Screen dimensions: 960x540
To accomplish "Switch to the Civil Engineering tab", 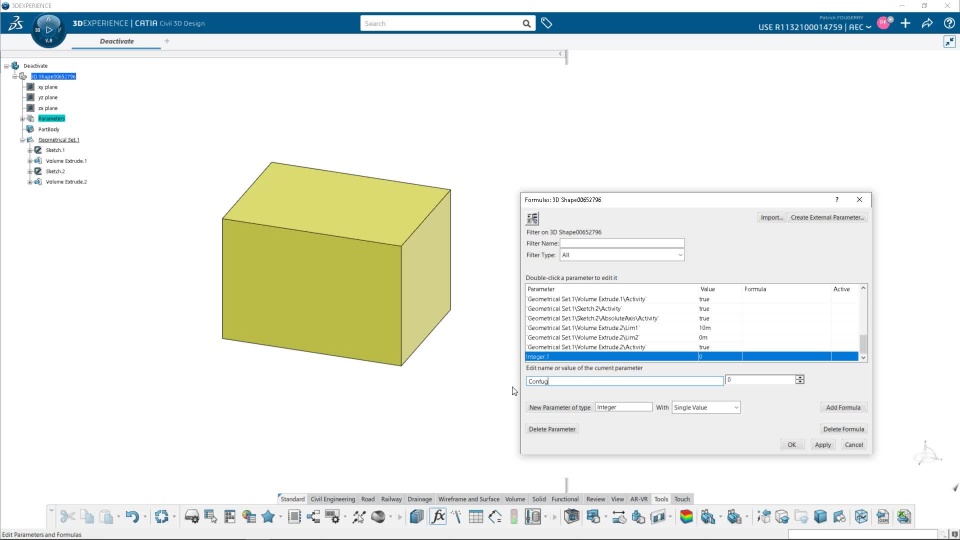I will [x=332, y=499].
